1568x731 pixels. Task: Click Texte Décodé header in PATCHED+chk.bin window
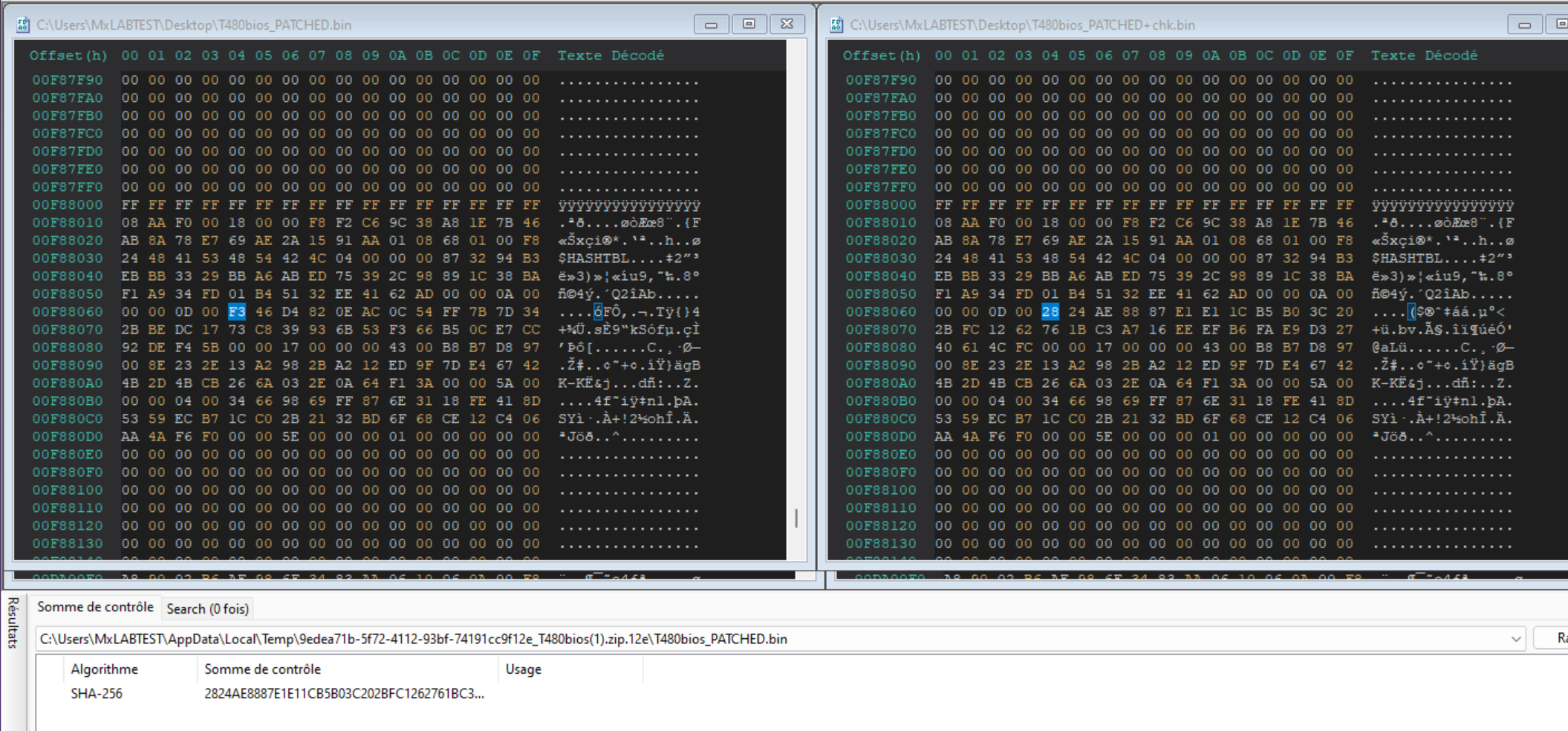pos(1425,56)
